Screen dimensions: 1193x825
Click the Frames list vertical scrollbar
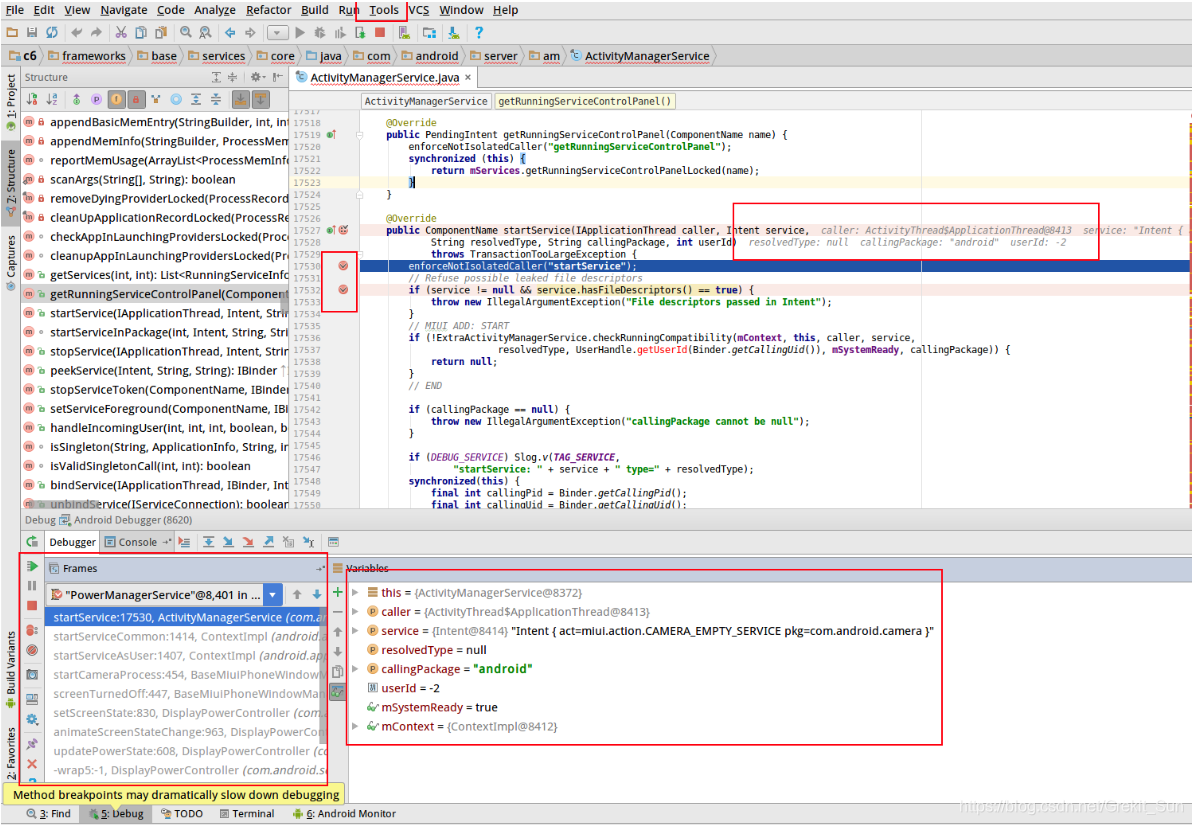[x=323, y=677]
